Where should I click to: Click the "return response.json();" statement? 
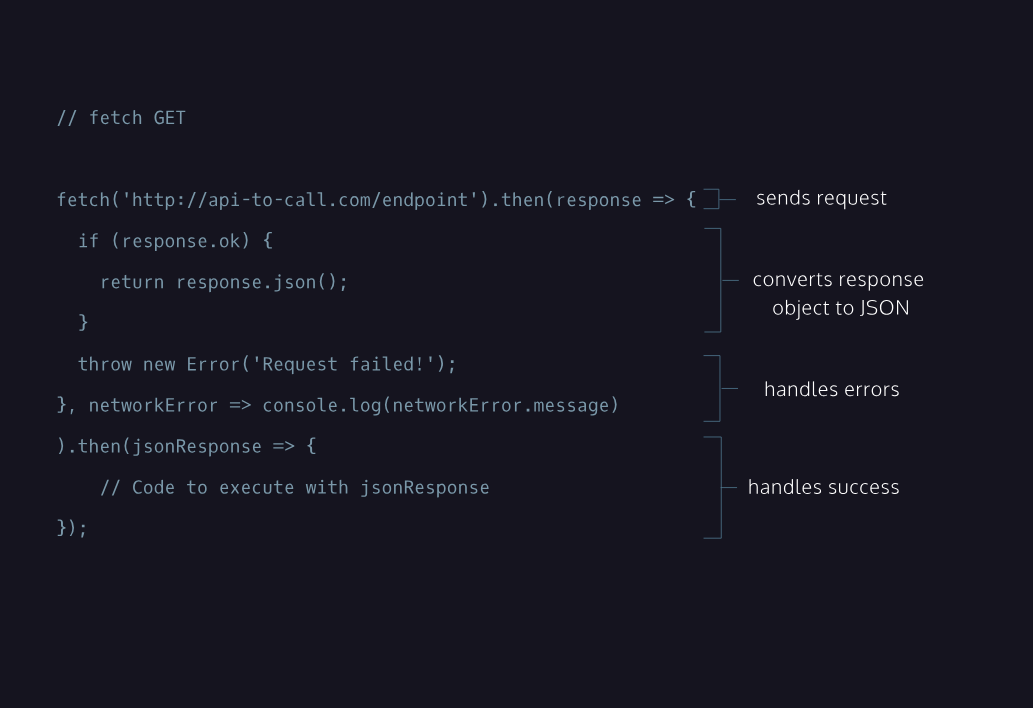[x=224, y=282]
